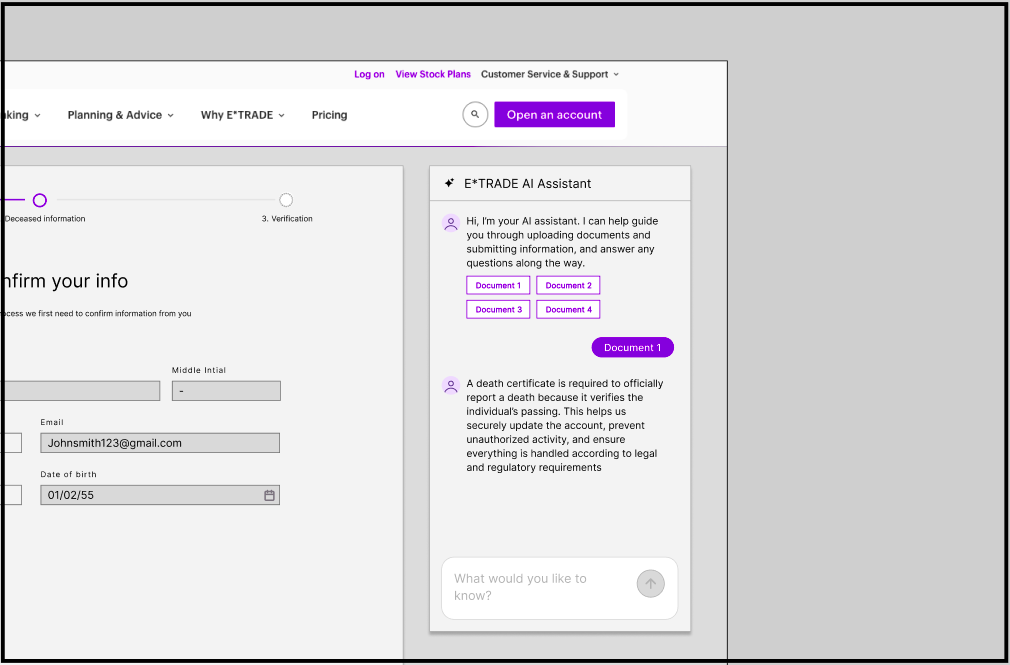The image size is (1010, 665).
Task: Select the Deceased information step circle
Action: point(40,200)
